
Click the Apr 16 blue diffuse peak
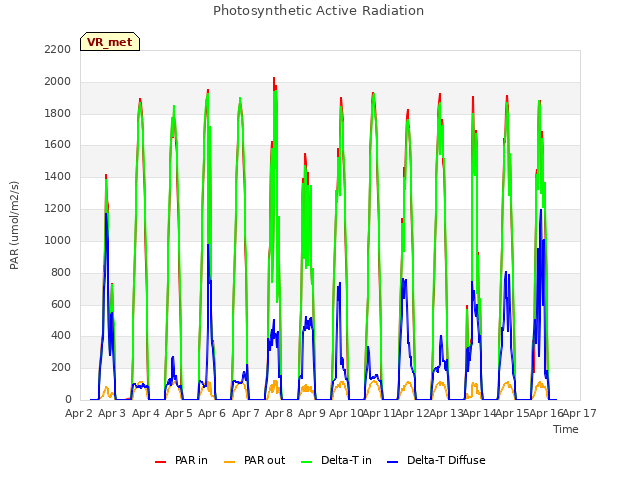pyautogui.click(x=541, y=211)
